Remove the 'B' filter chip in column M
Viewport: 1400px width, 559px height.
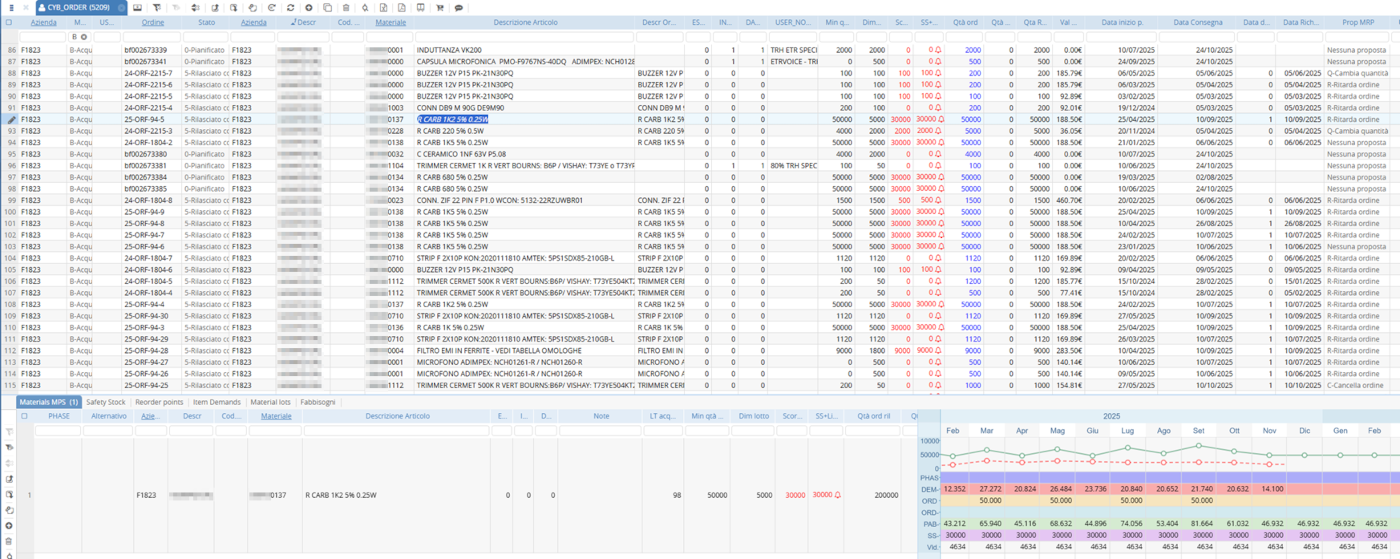(84, 37)
